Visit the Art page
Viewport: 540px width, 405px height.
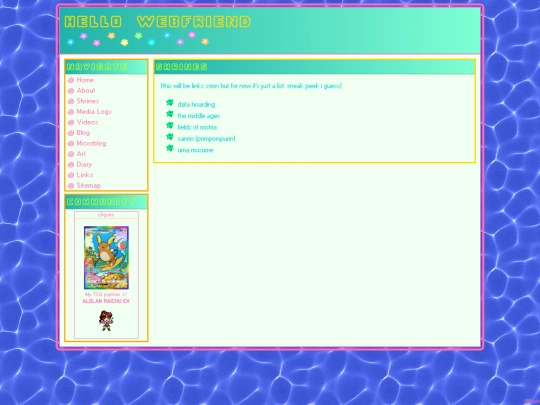(81, 154)
